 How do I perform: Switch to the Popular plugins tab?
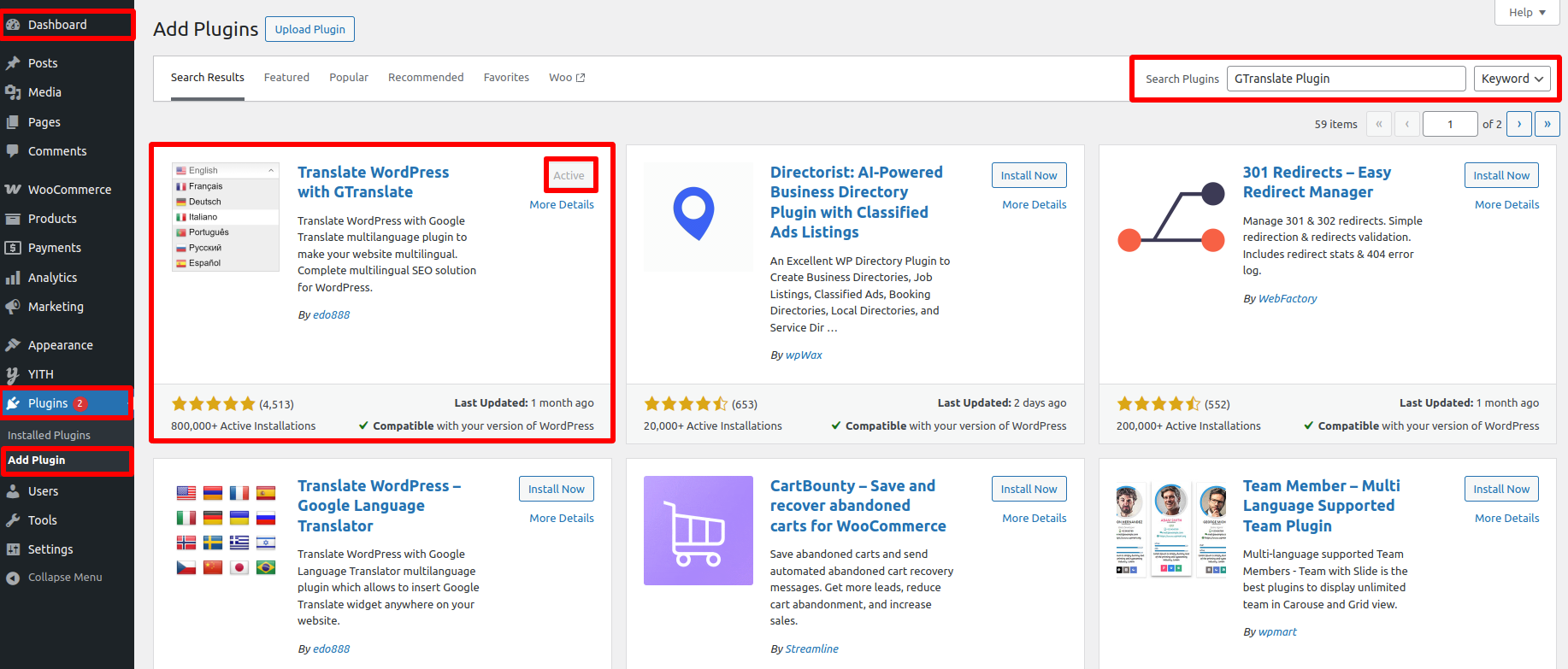(349, 78)
